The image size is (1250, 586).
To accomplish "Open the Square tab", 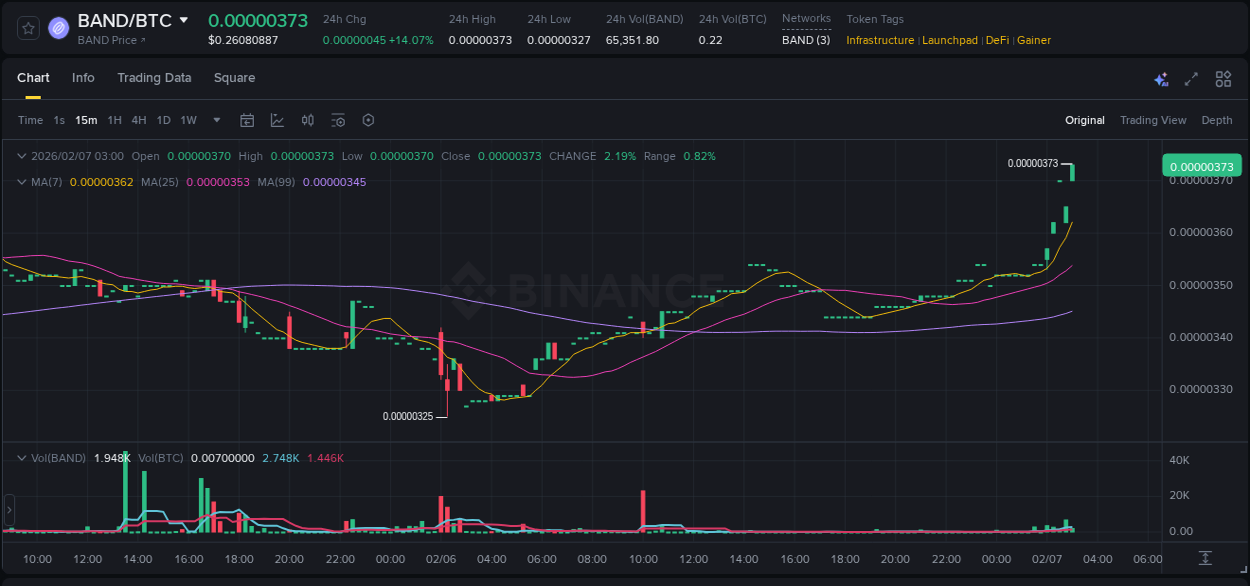I will (234, 78).
